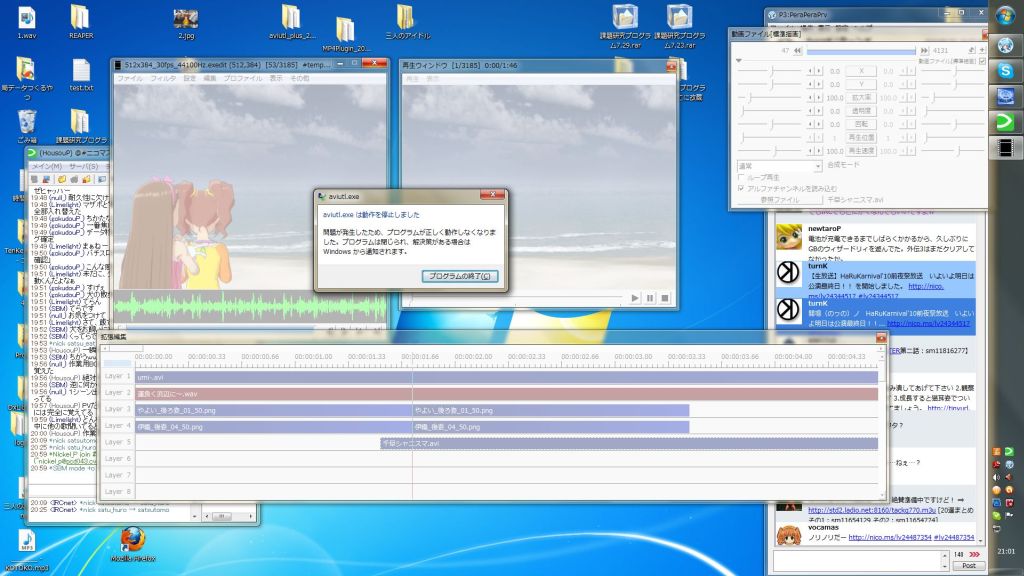Open the browser globe icon in taskbar

[x=1005, y=45]
